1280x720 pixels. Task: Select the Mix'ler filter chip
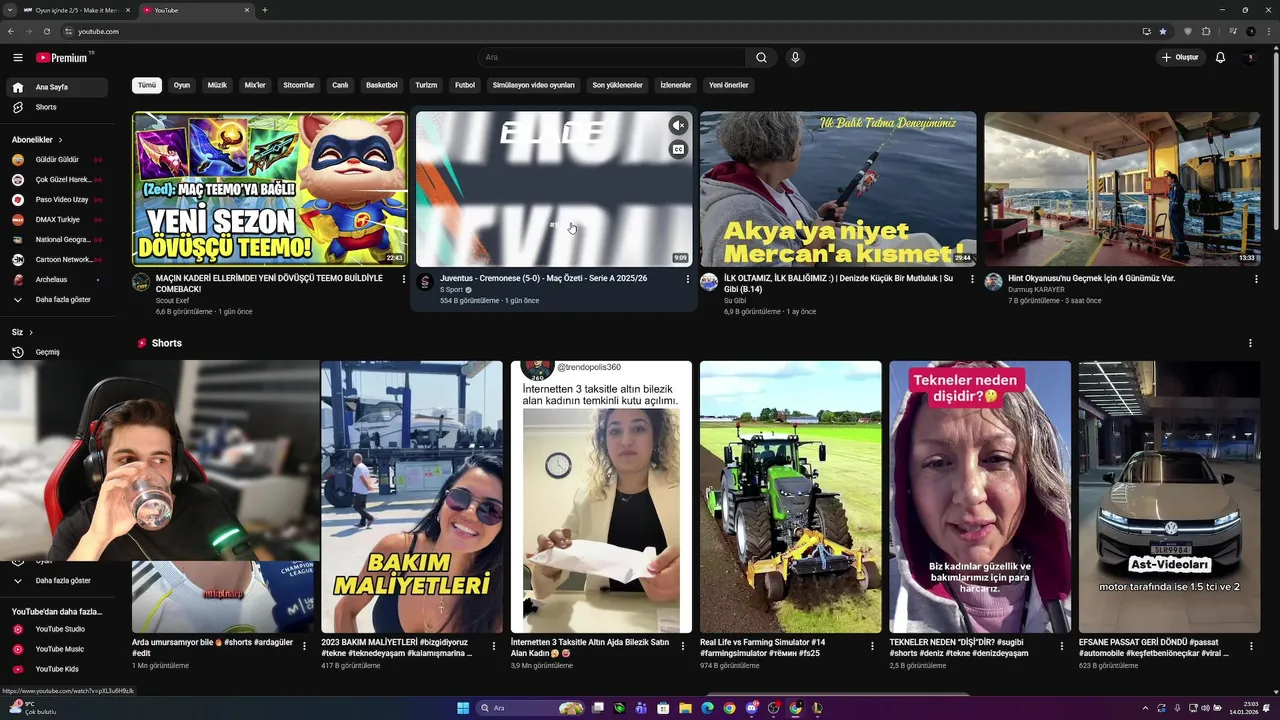(255, 85)
